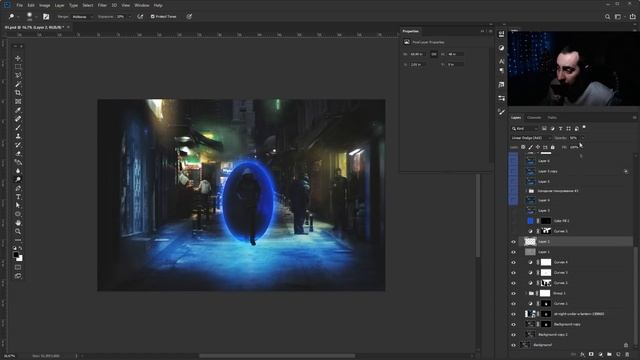Click the Delete layer trash icon
This screenshot has width=640, height=360.
pos(627,354)
